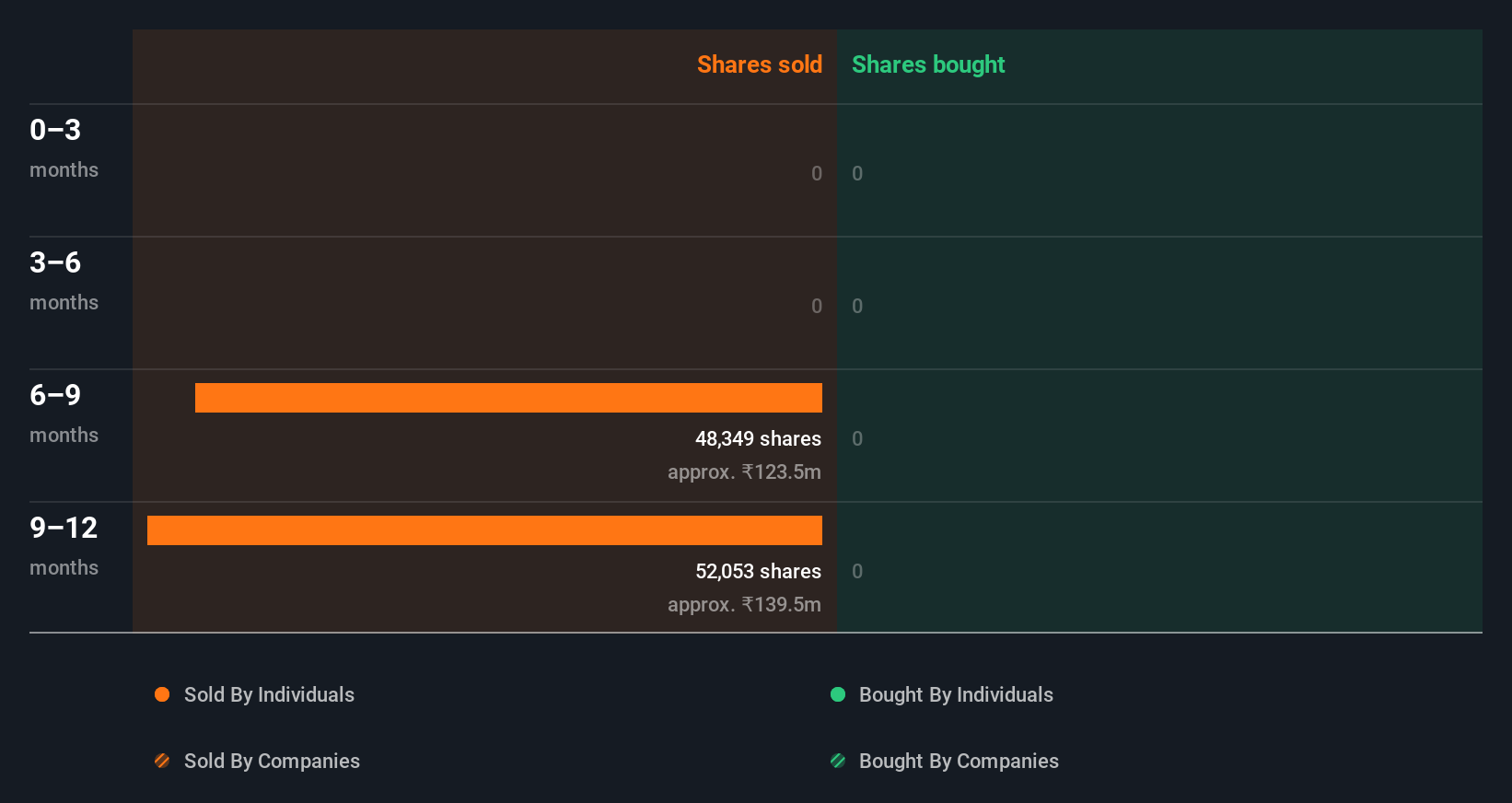The height and width of the screenshot is (803, 1512).
Task: Click the orange Sold By Individuals legend dot
Action: pyautogui.click(x=162, y=694)
